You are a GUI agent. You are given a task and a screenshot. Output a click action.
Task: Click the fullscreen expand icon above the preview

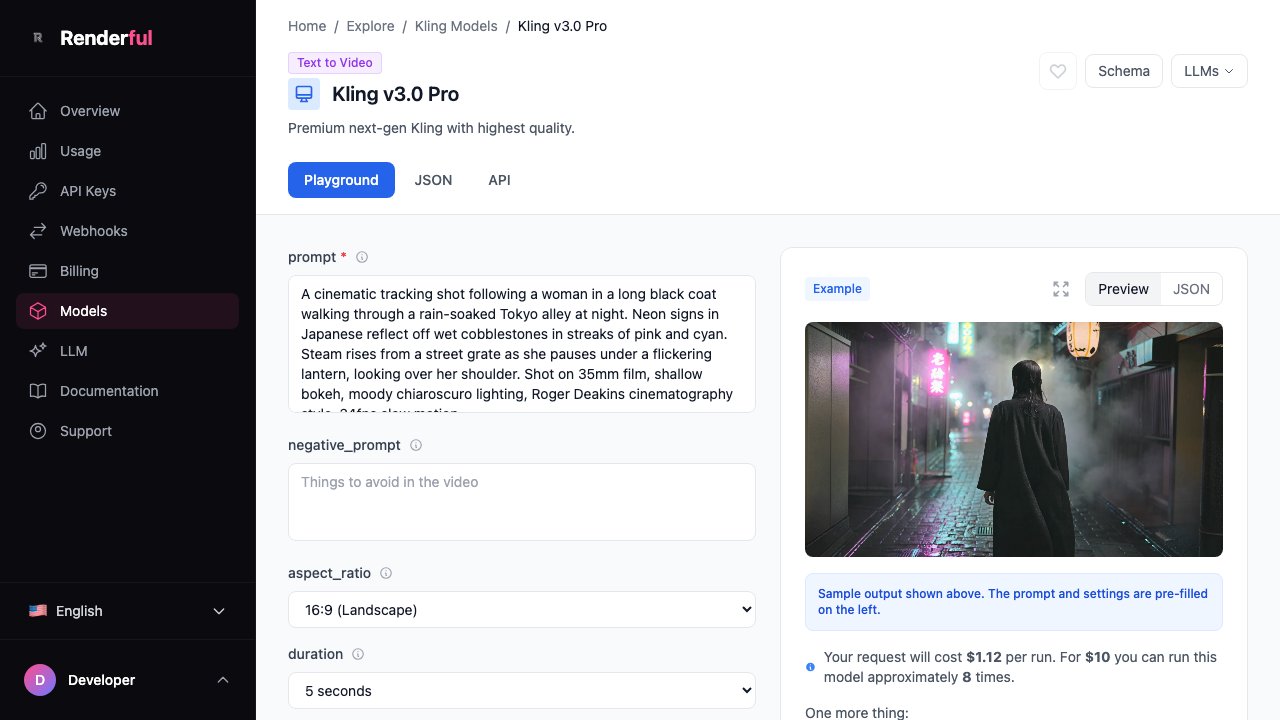(1061, 289)
